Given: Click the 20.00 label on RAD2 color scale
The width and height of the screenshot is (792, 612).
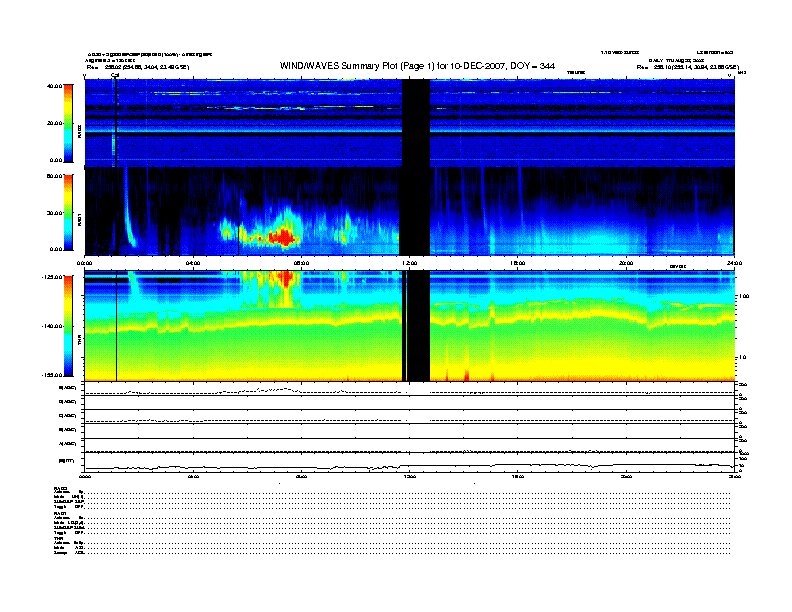Looking at the screenshot, I should point(55,123).
